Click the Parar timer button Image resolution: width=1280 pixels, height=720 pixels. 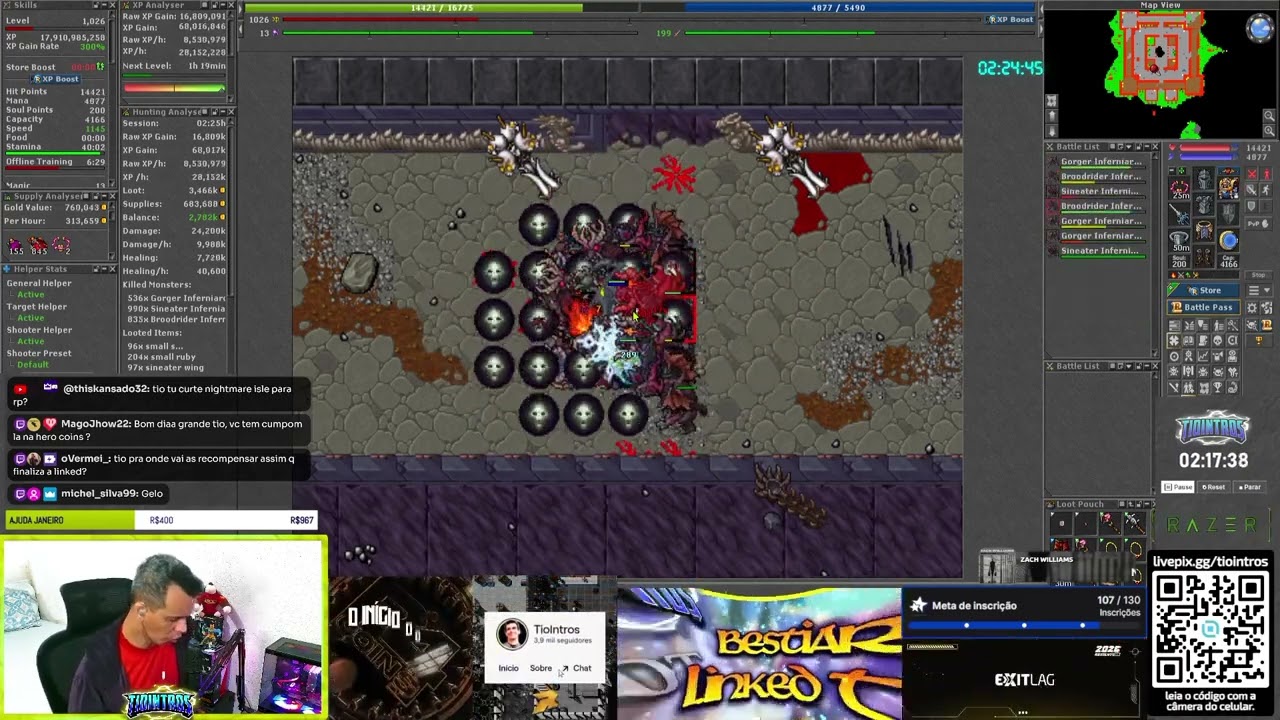[x=1249, y=487]
